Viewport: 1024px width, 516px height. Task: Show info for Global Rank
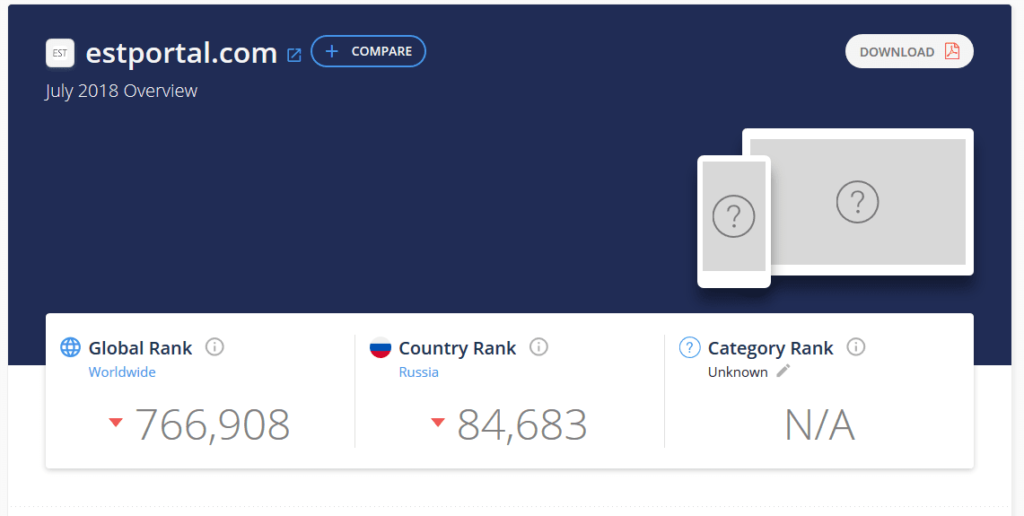click(215, 347)
